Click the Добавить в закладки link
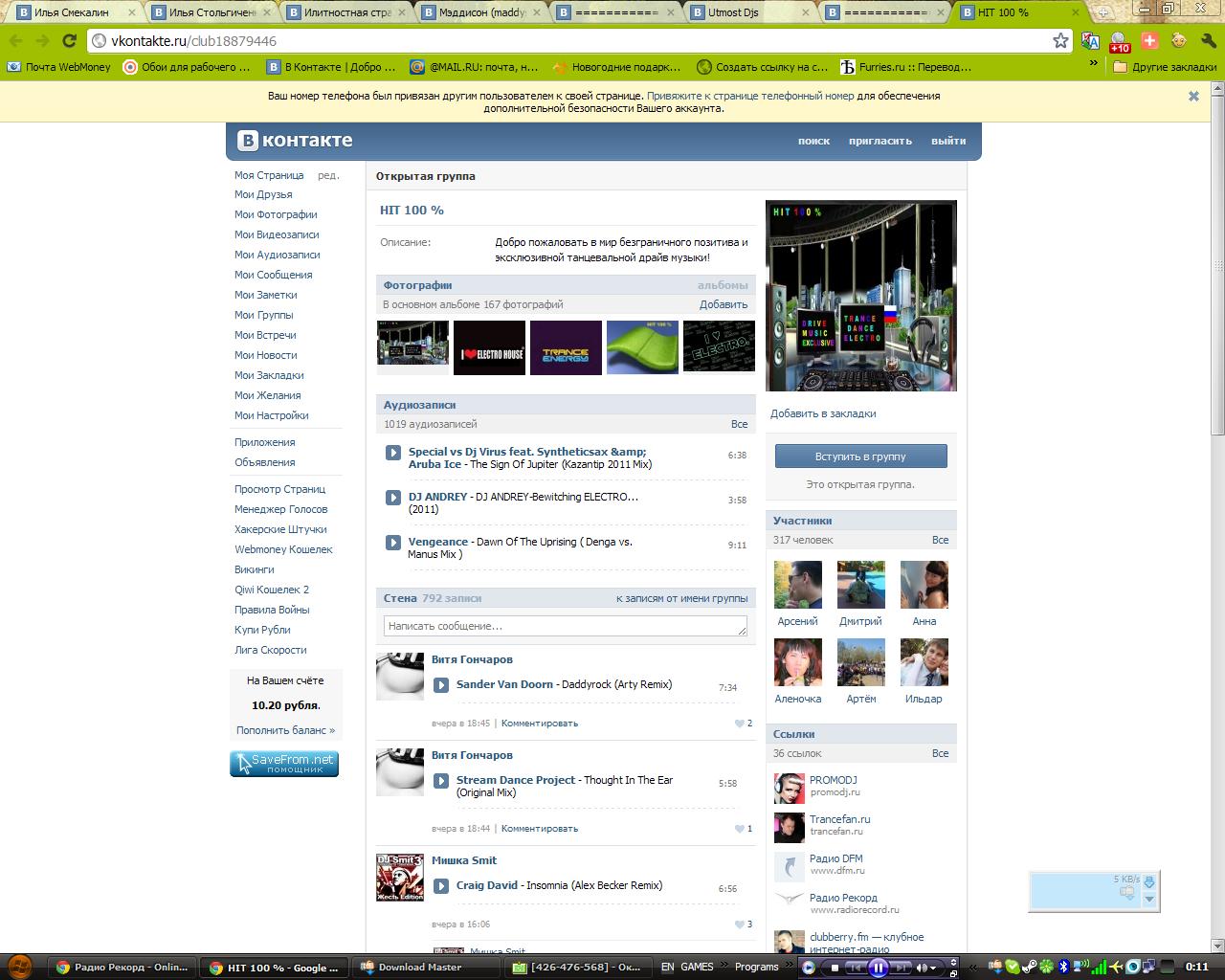The image size is (1225, 980). click(x=823, y=413)
